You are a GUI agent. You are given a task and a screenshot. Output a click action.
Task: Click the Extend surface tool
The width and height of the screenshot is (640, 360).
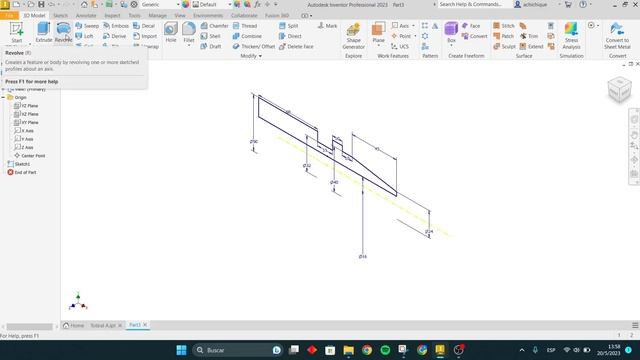(531, 47)
